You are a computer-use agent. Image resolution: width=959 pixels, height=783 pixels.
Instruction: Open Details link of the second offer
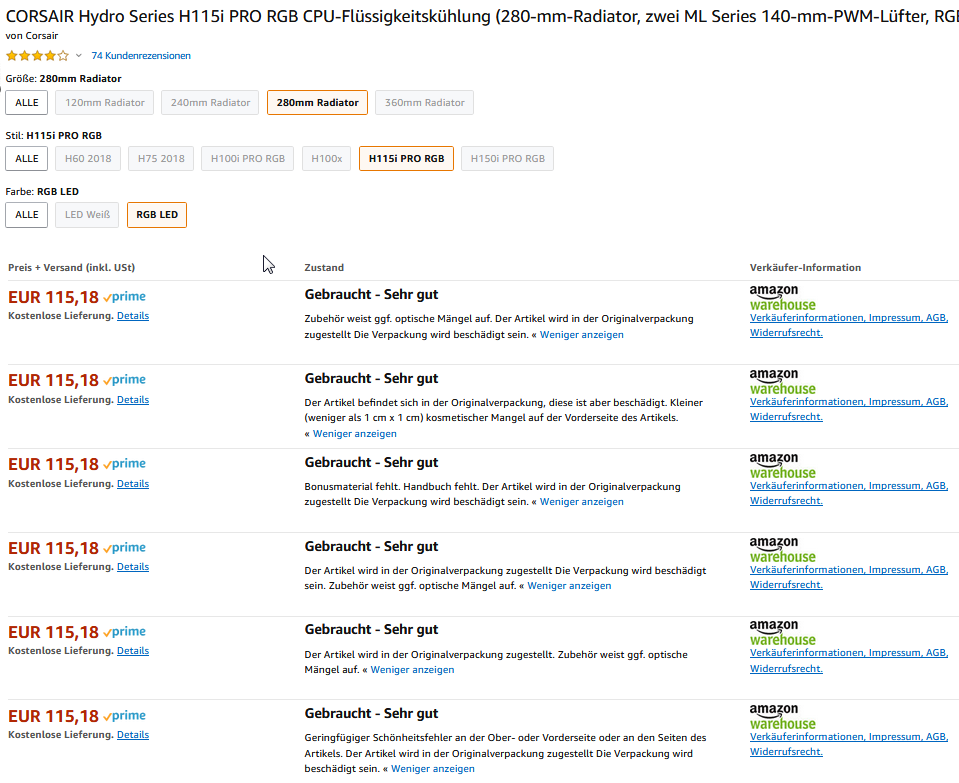point(133,399)
